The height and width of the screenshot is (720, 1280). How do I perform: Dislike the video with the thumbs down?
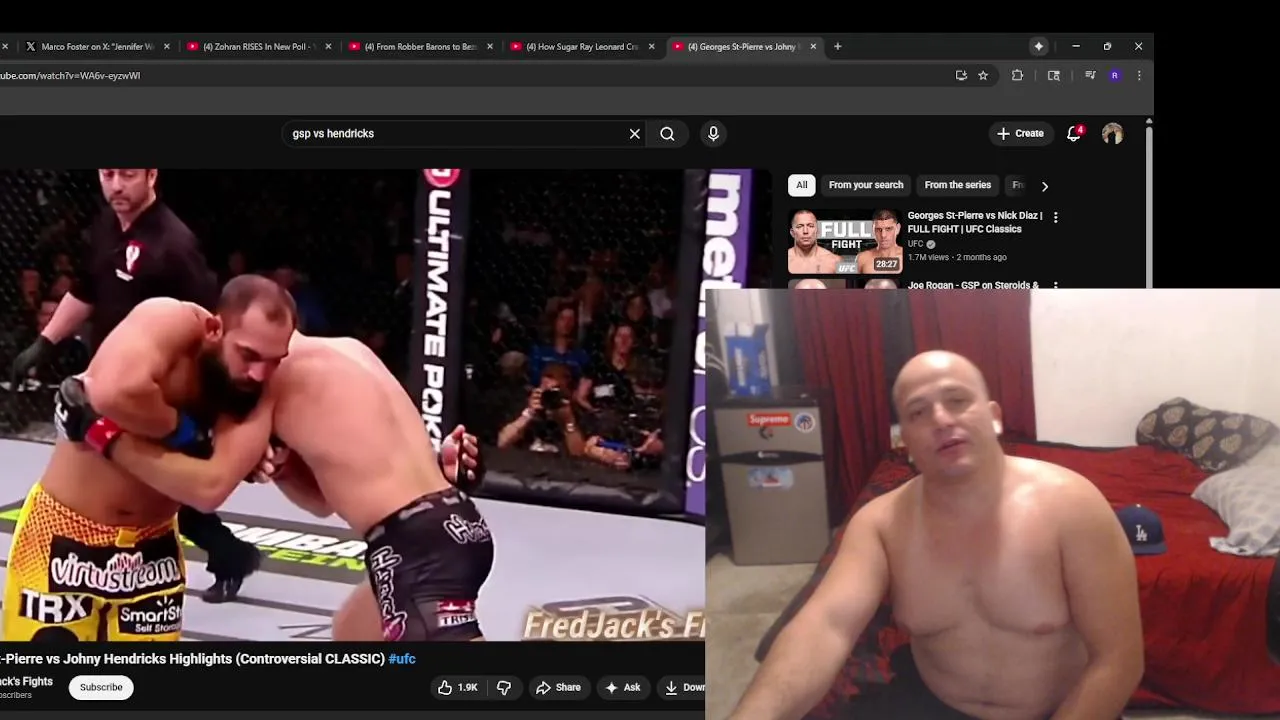click(x=504, y=687)
